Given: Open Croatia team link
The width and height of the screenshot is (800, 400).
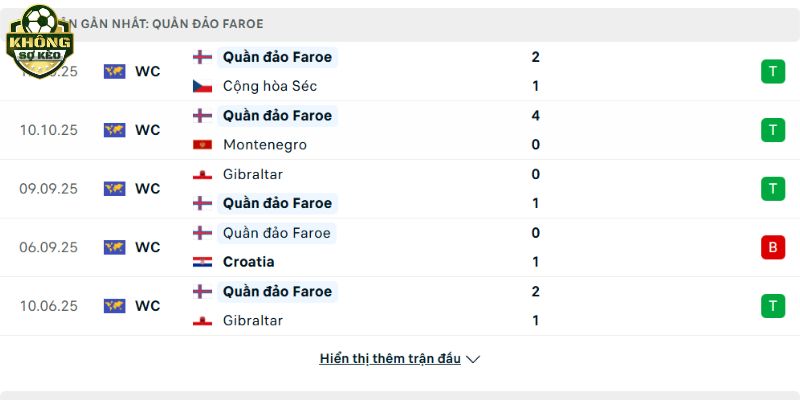Looking at the screenshot, I should [x=249, y=262].
